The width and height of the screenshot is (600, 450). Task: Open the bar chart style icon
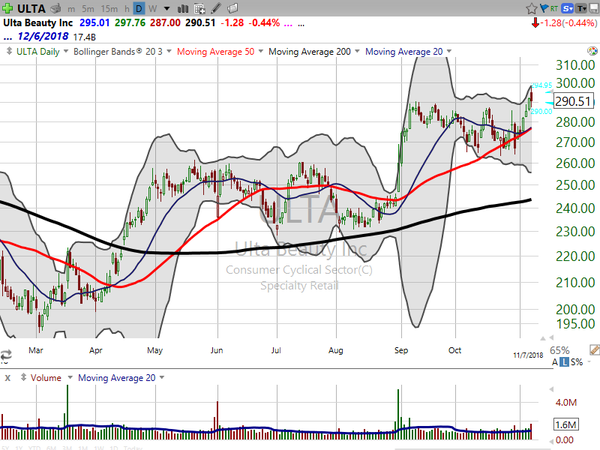point(183,8)
